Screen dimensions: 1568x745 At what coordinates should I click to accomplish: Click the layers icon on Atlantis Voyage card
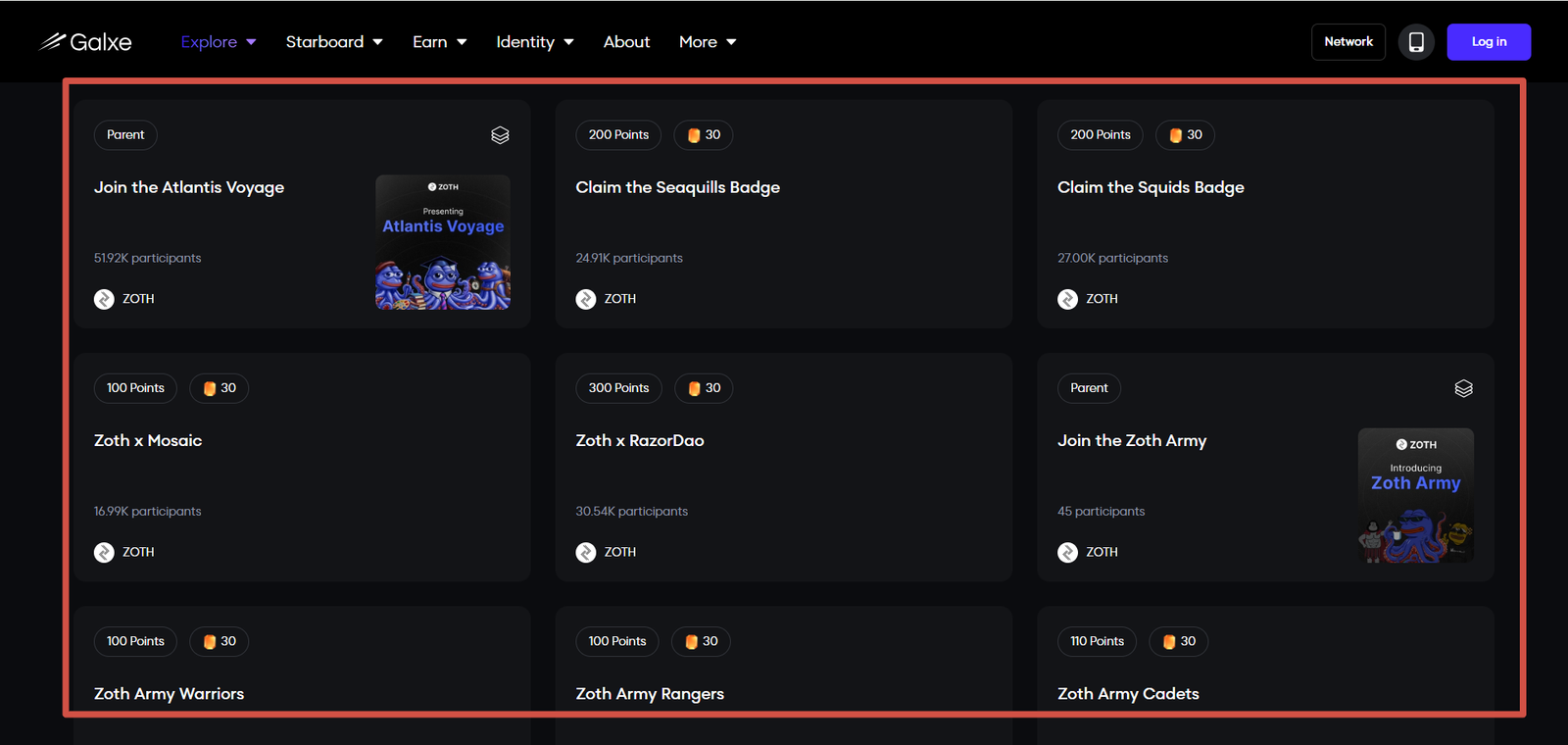click(x=500, y=135)
